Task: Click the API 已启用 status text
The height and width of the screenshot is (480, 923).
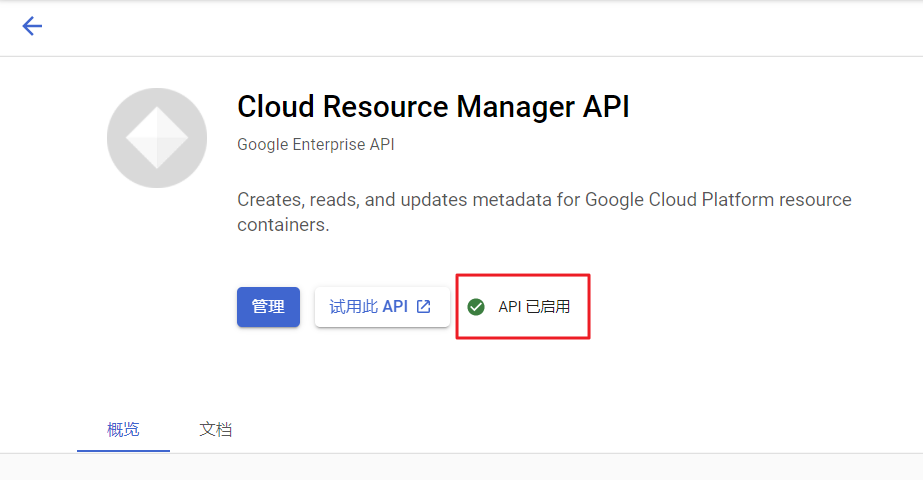Action: coord(534,307)
